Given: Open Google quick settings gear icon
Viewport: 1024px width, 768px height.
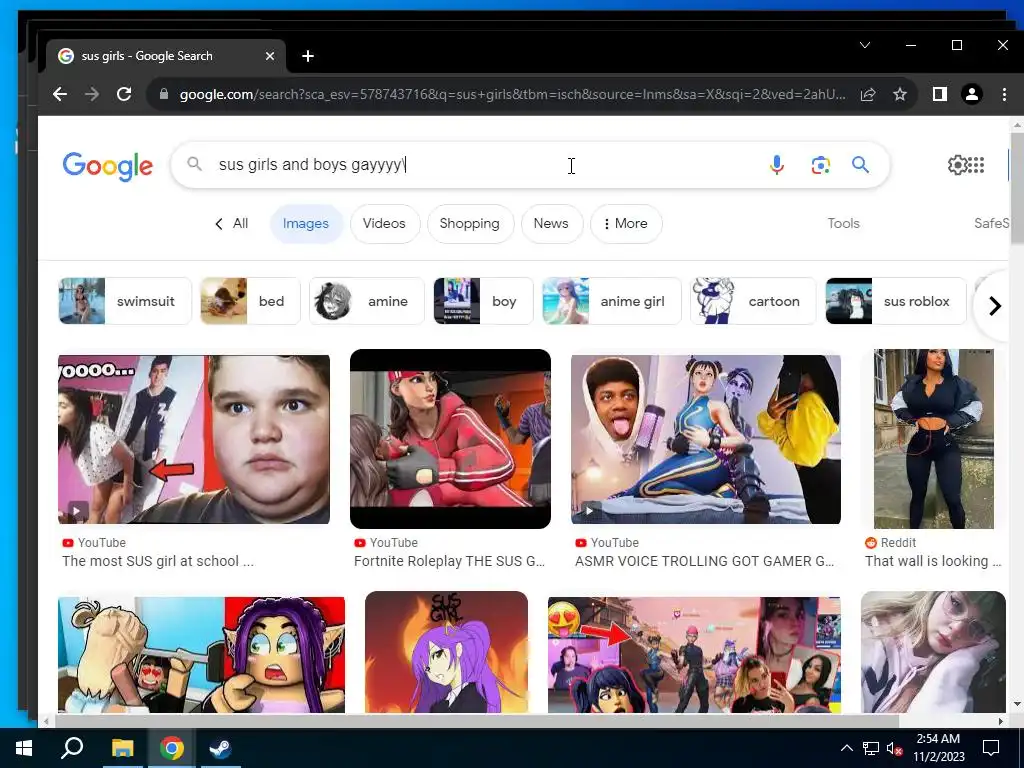Looking at the screenshot, I should [x=957, y=165].
